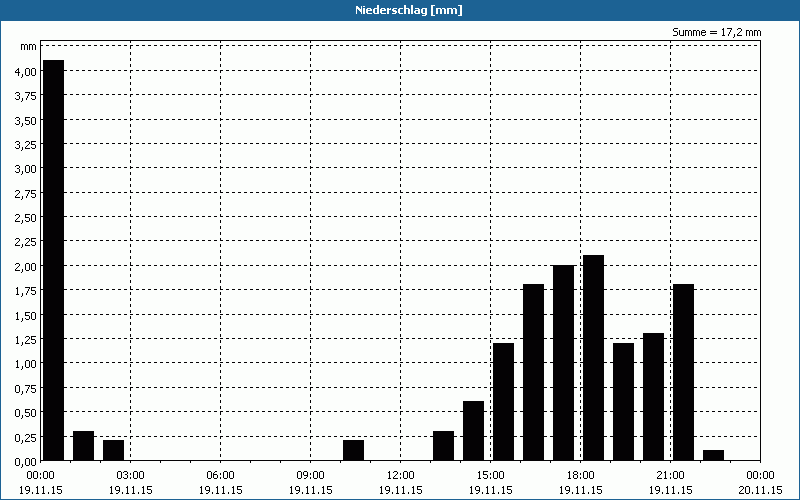Click the y-axis value '0,25'

click(26, 437)
